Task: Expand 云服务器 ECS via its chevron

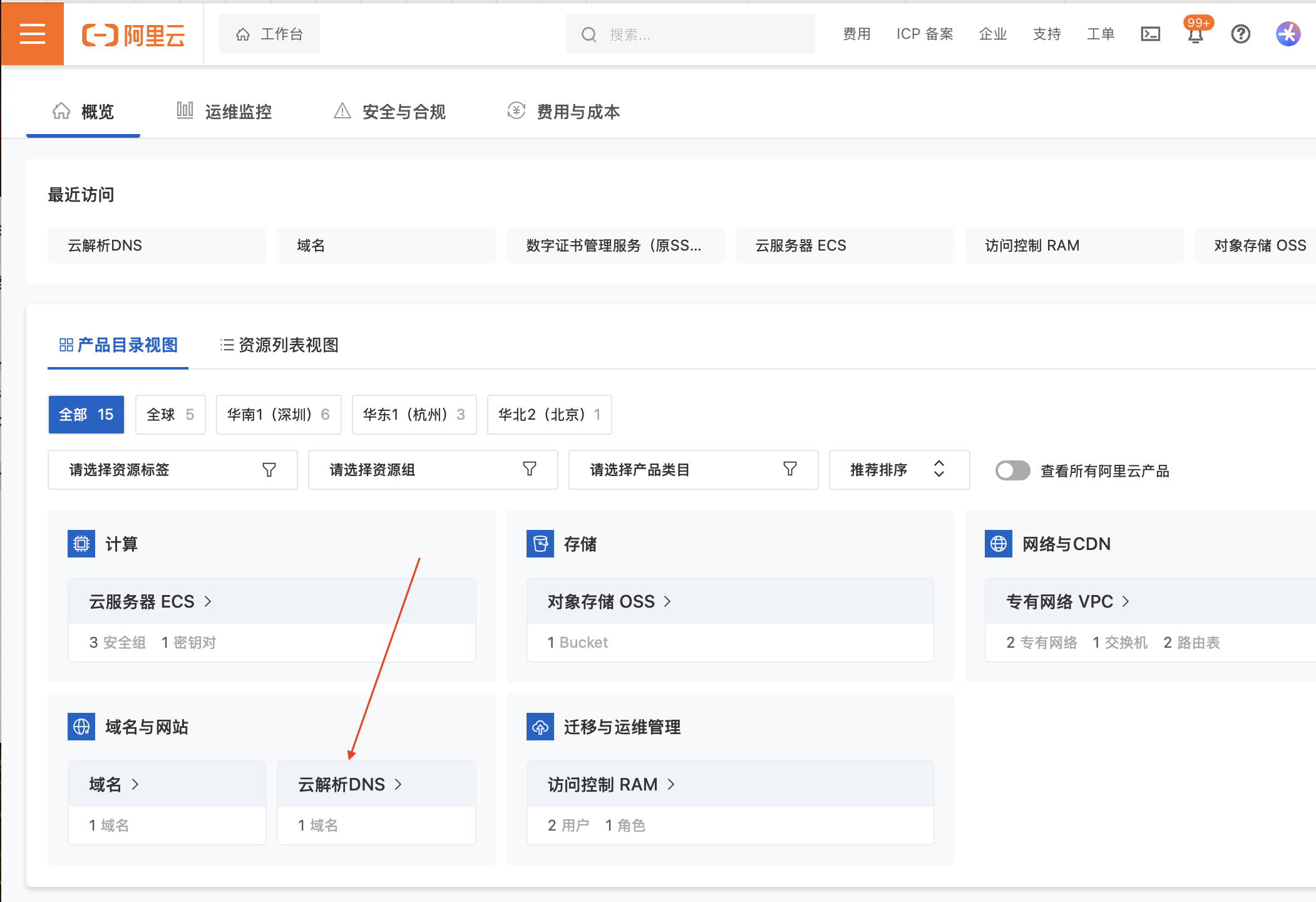Action: pyautogui.click(x=208, y=601)
